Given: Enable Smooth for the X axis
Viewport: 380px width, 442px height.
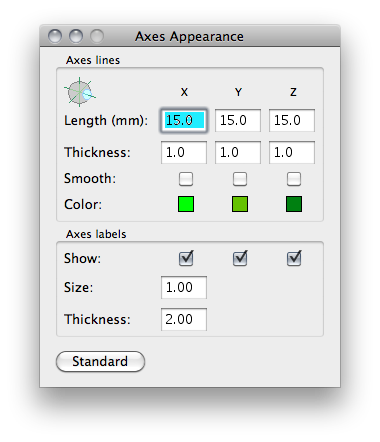Looking at the screenshot, I should coord(186,179).
